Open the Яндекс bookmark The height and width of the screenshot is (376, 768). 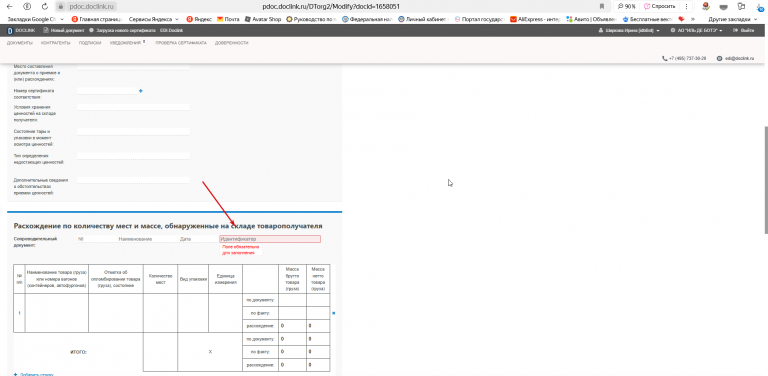[199, 19]
